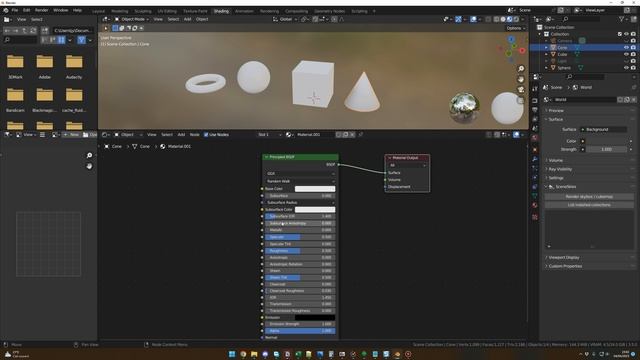Expand the Volume panel in World properties
This screenshot has width=640, height=360.
click(x=556, y=160)
